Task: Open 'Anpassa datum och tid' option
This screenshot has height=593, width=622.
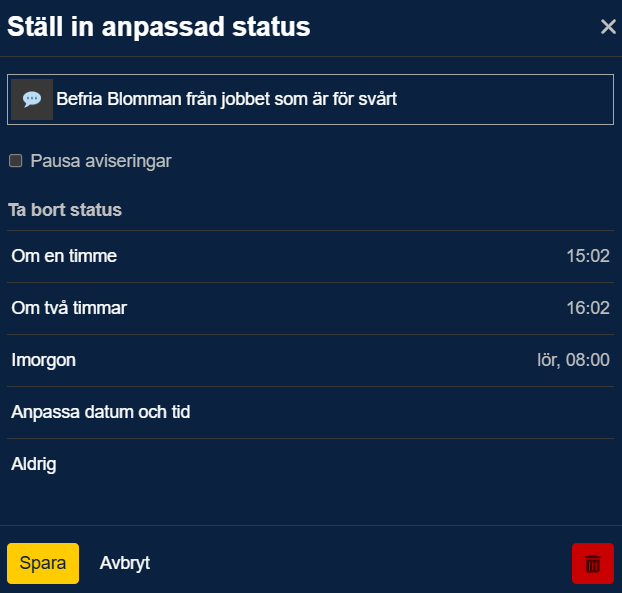Action: pos(101,412)
